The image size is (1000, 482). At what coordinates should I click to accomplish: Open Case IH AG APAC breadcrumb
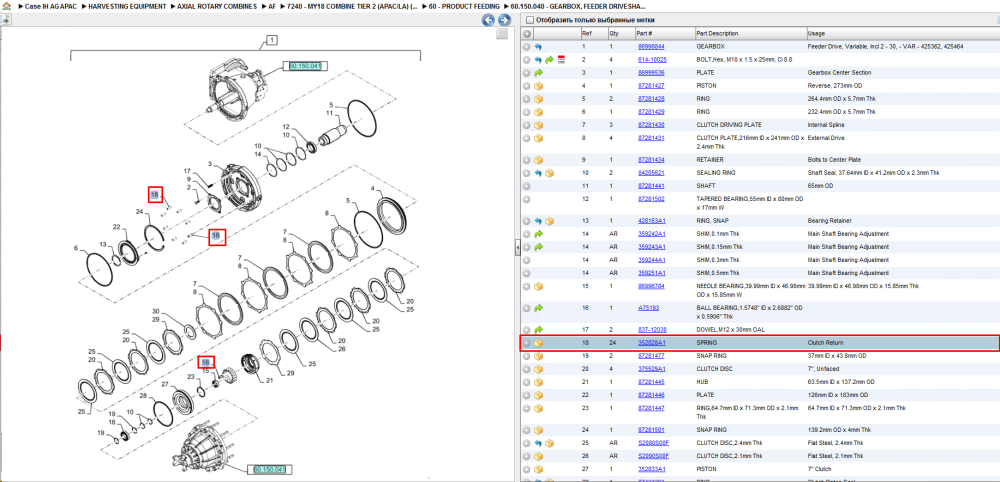tap(51, 6)
